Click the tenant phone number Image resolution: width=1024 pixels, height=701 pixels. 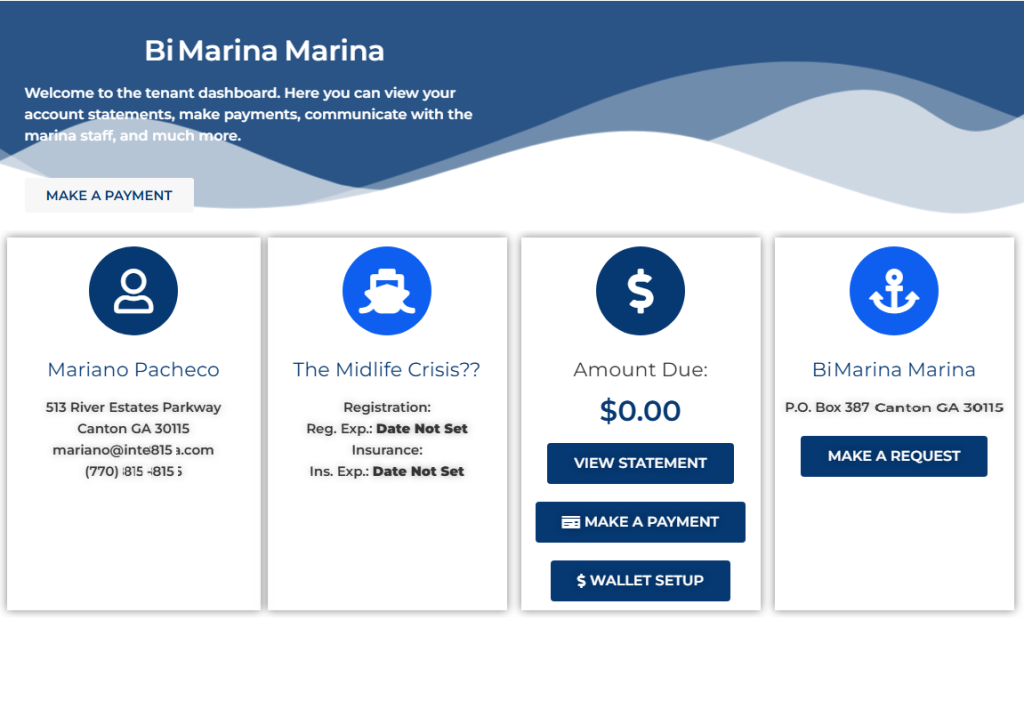point(133,471)
